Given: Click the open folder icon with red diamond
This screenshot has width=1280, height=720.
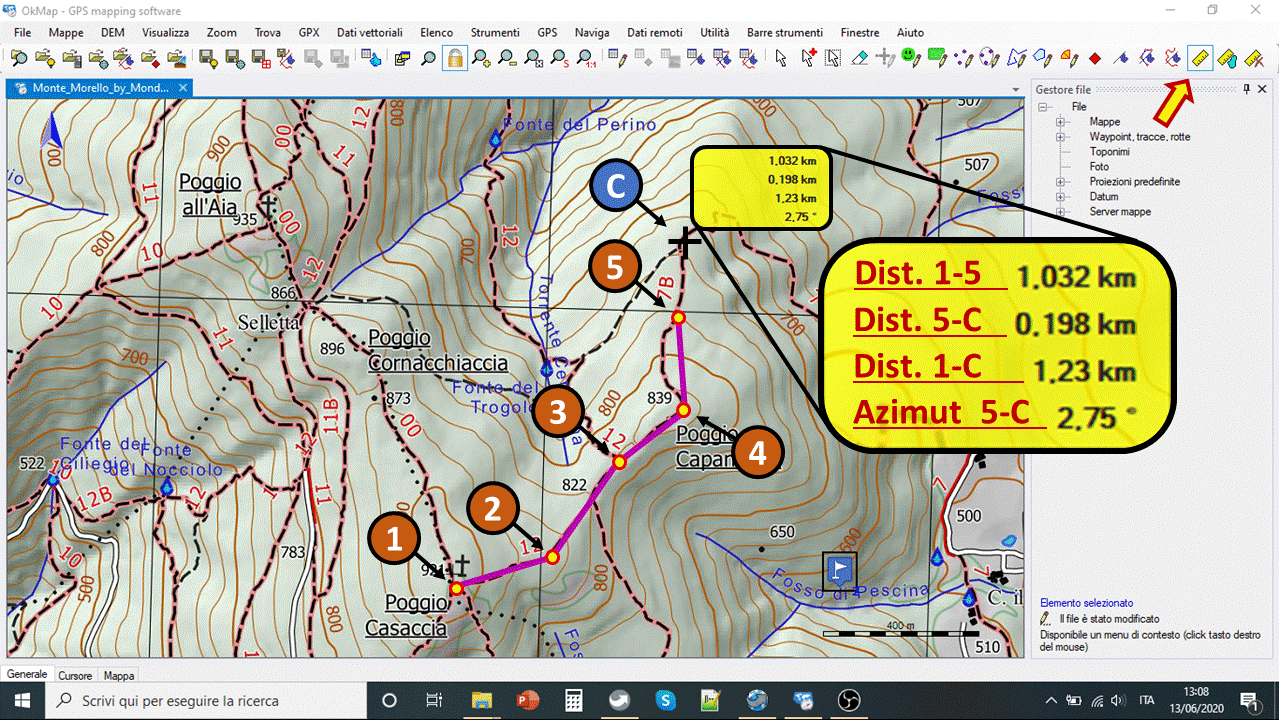Looking at the screenshot, I should click(x=149, y=58).
